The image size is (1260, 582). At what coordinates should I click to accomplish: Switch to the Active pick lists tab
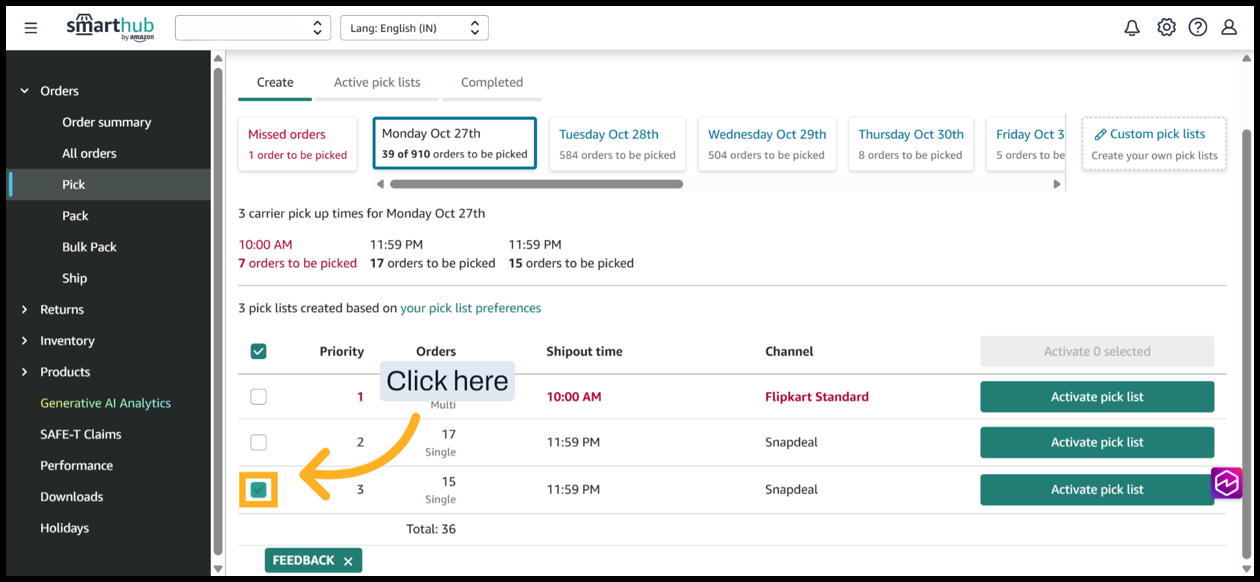[377, 82]
